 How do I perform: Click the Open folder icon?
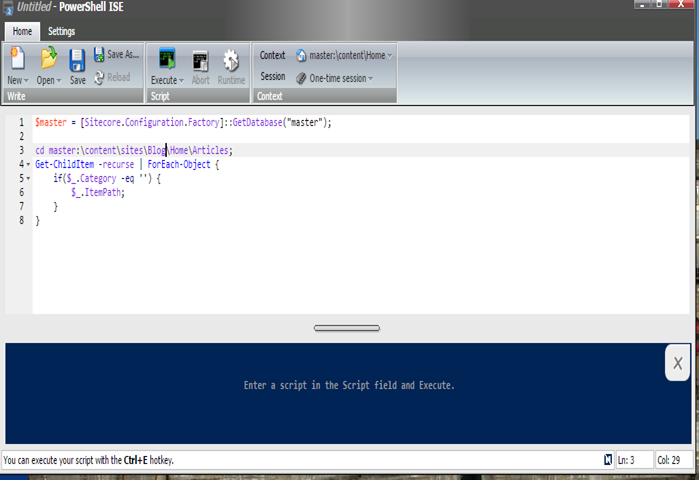[x=49, y=58]
